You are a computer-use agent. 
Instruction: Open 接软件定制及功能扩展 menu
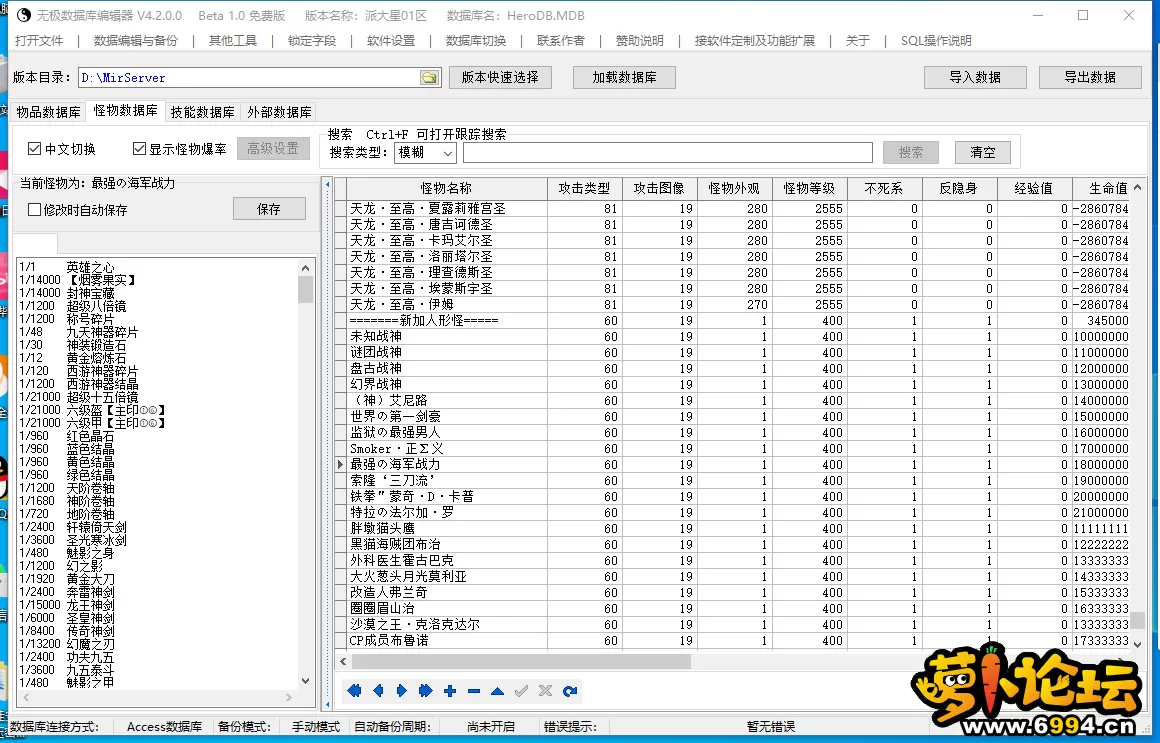[x=755, y=41]
